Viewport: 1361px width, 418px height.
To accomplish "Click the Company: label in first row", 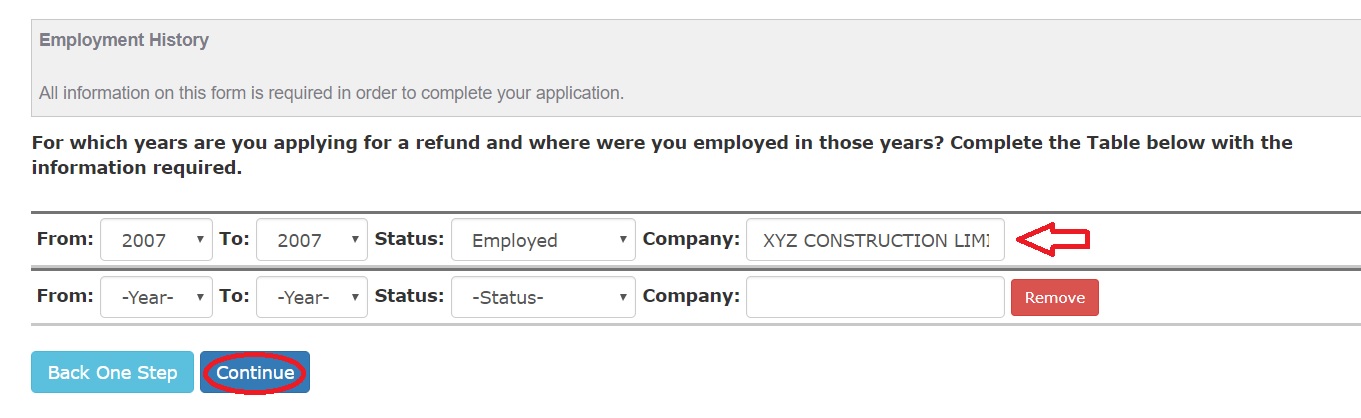I will (x=691, y=240).
